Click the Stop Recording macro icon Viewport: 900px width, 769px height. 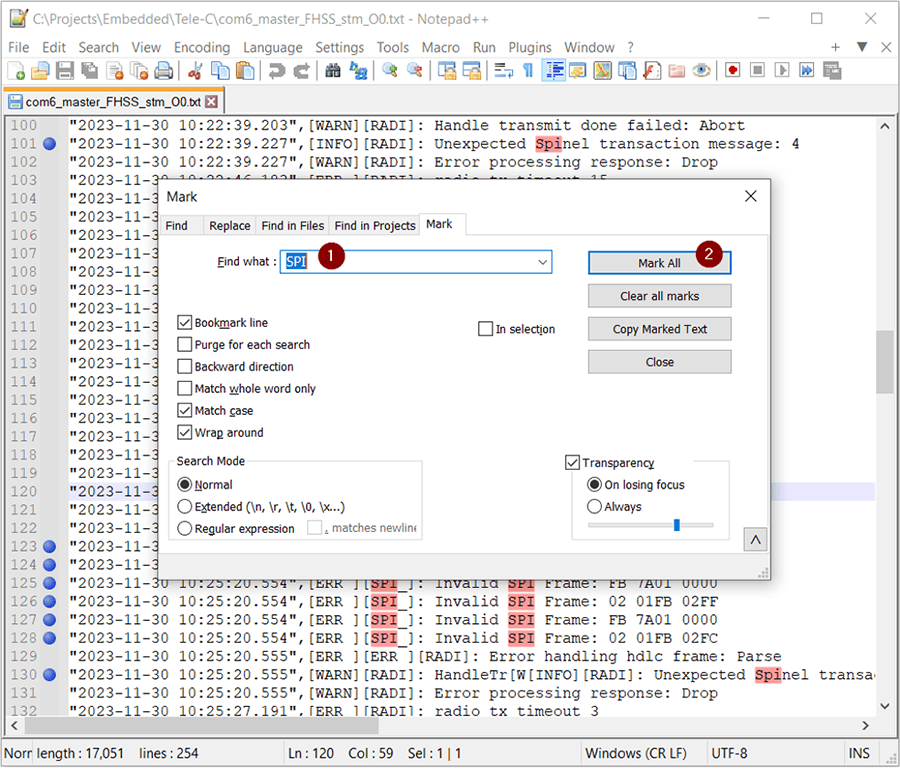coord(758,71)
